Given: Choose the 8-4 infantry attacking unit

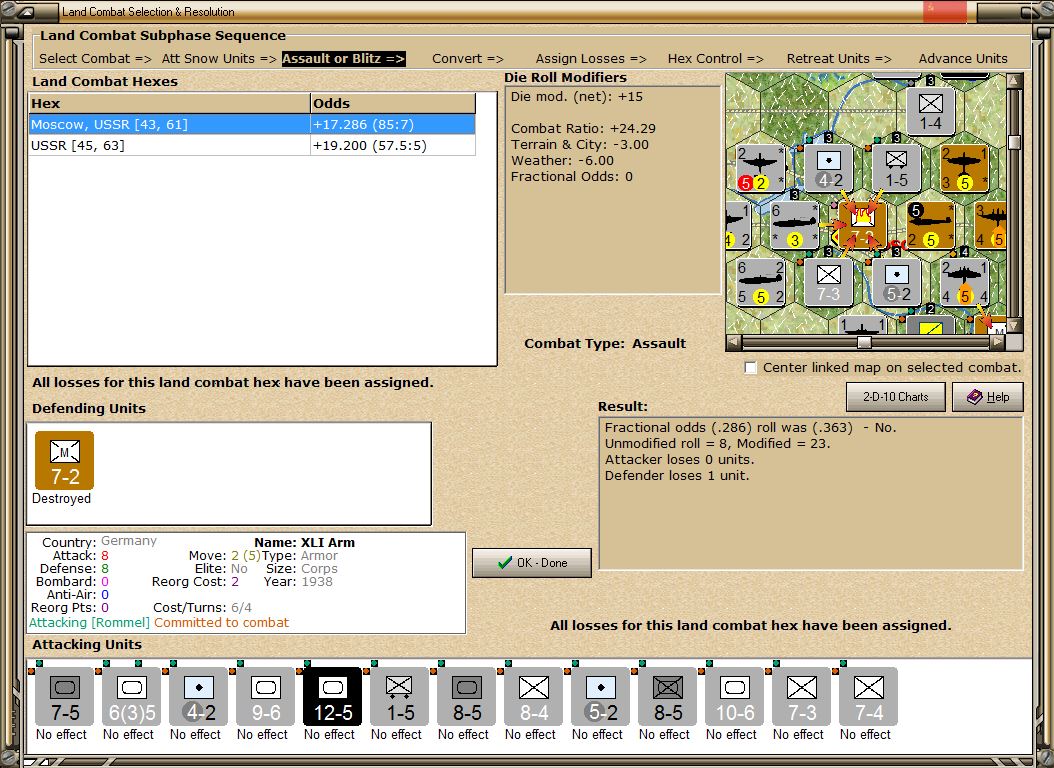Looking at the screenshot, I should click(x=533, y=696).
